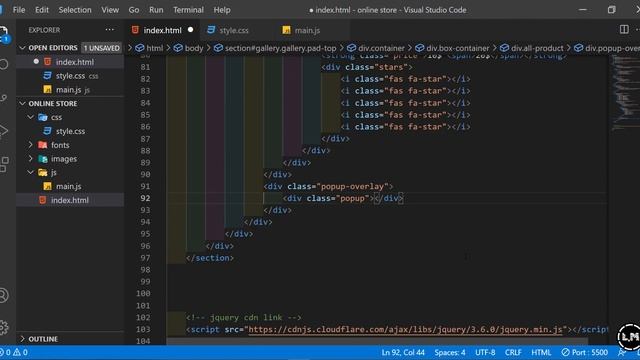Click the unsaved dot beside index.html in Open Editors
This screenshot has height=360, width=640.
pyautogui.click(x=36, y=62)
